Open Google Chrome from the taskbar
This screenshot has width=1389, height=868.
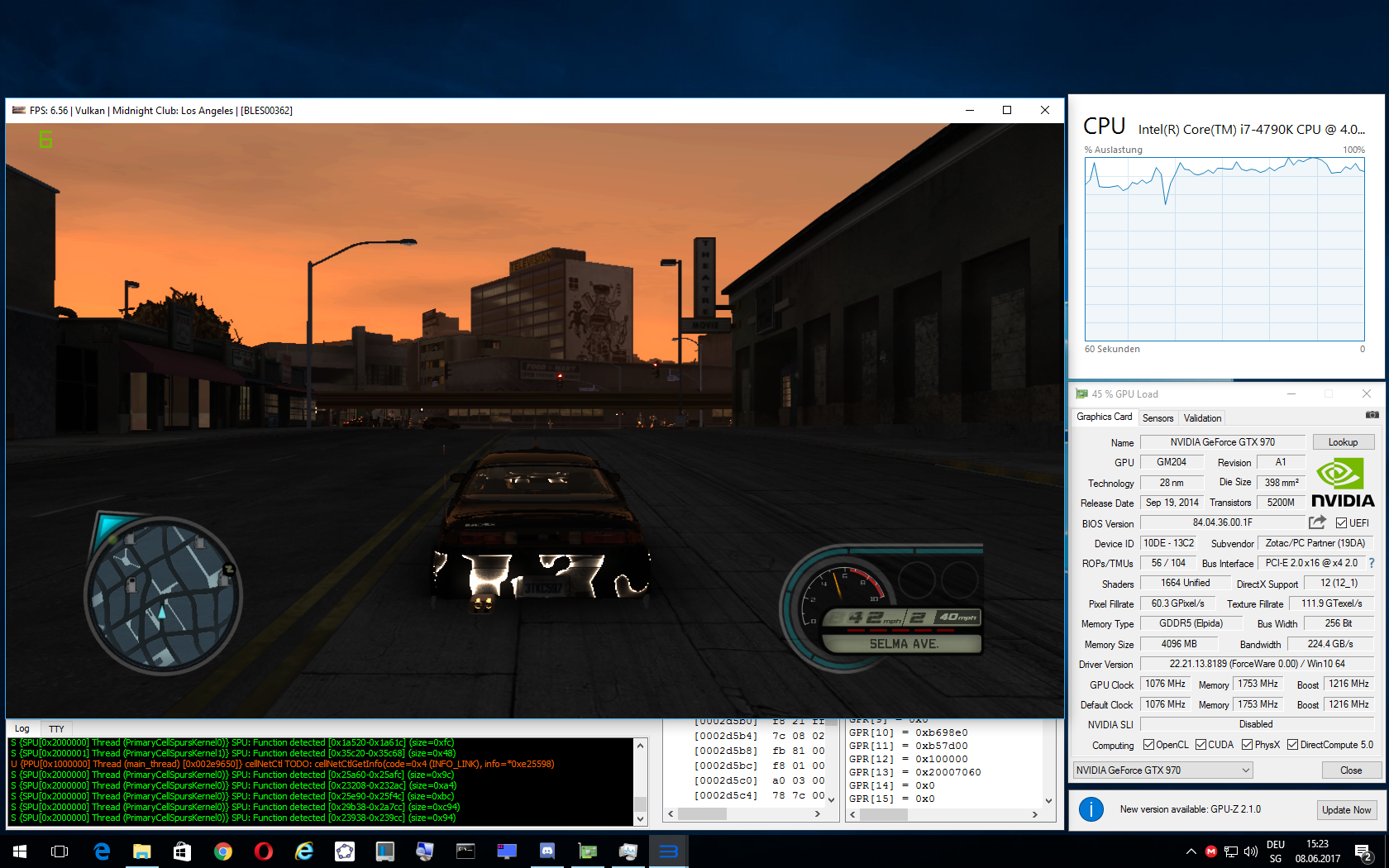point(223,851)
